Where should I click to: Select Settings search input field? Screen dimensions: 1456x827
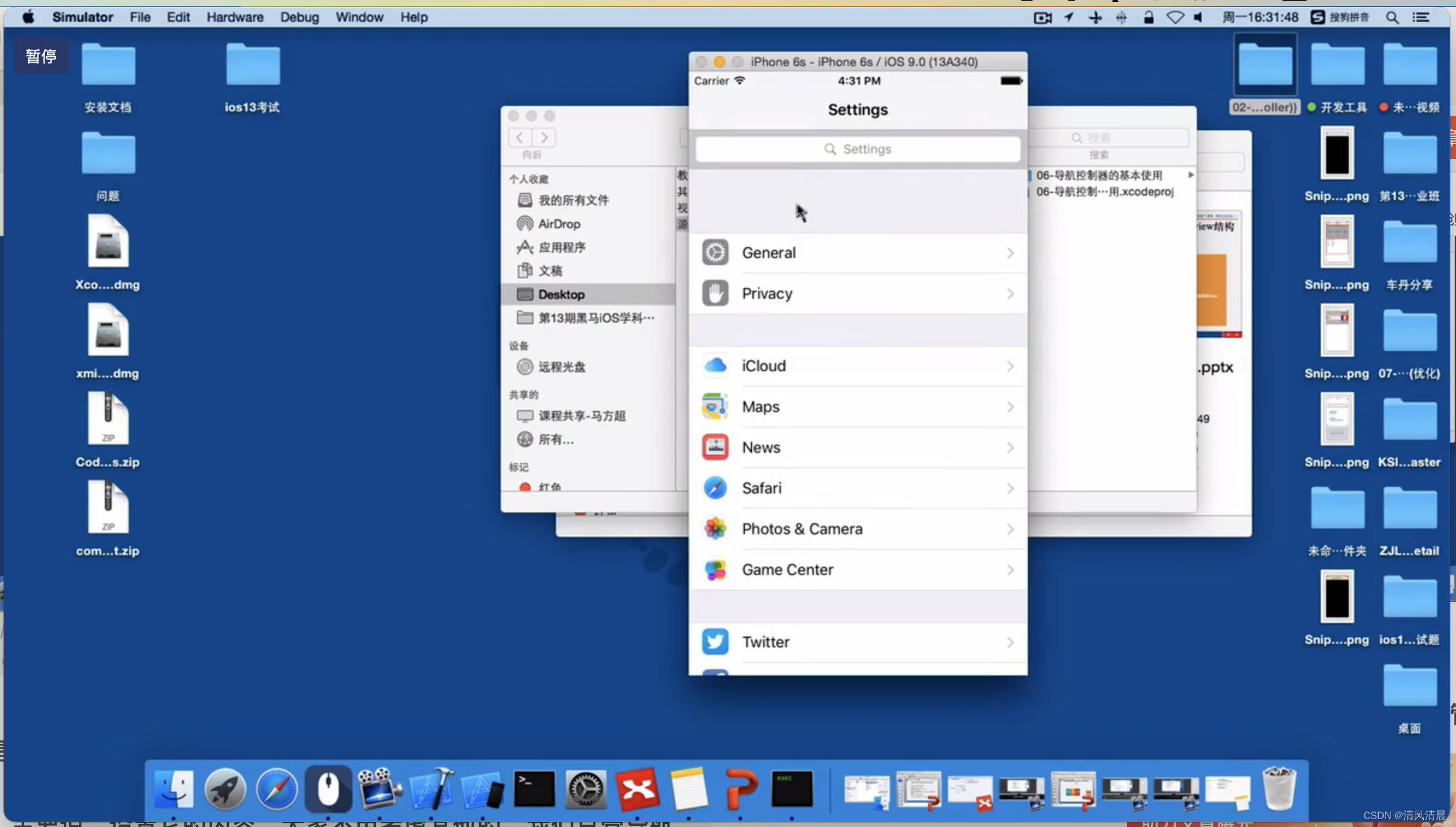(857, 148)
